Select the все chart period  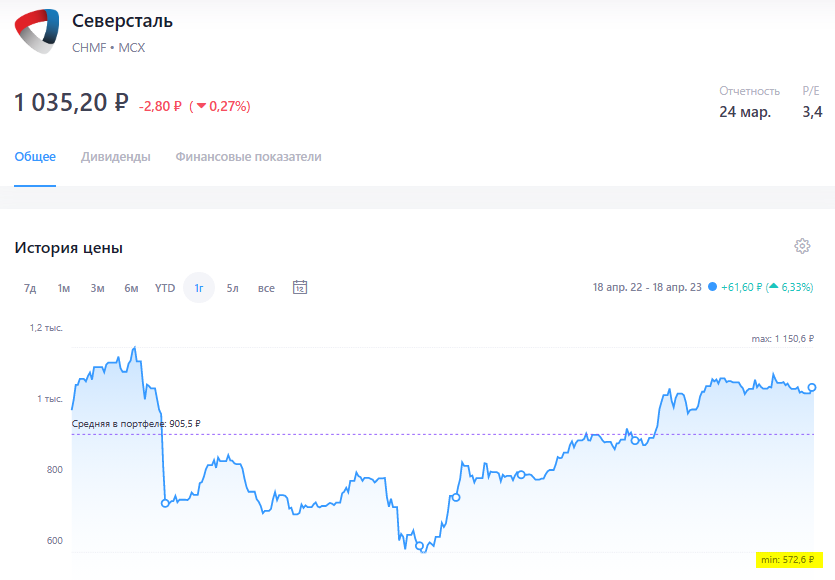point(266,288)
